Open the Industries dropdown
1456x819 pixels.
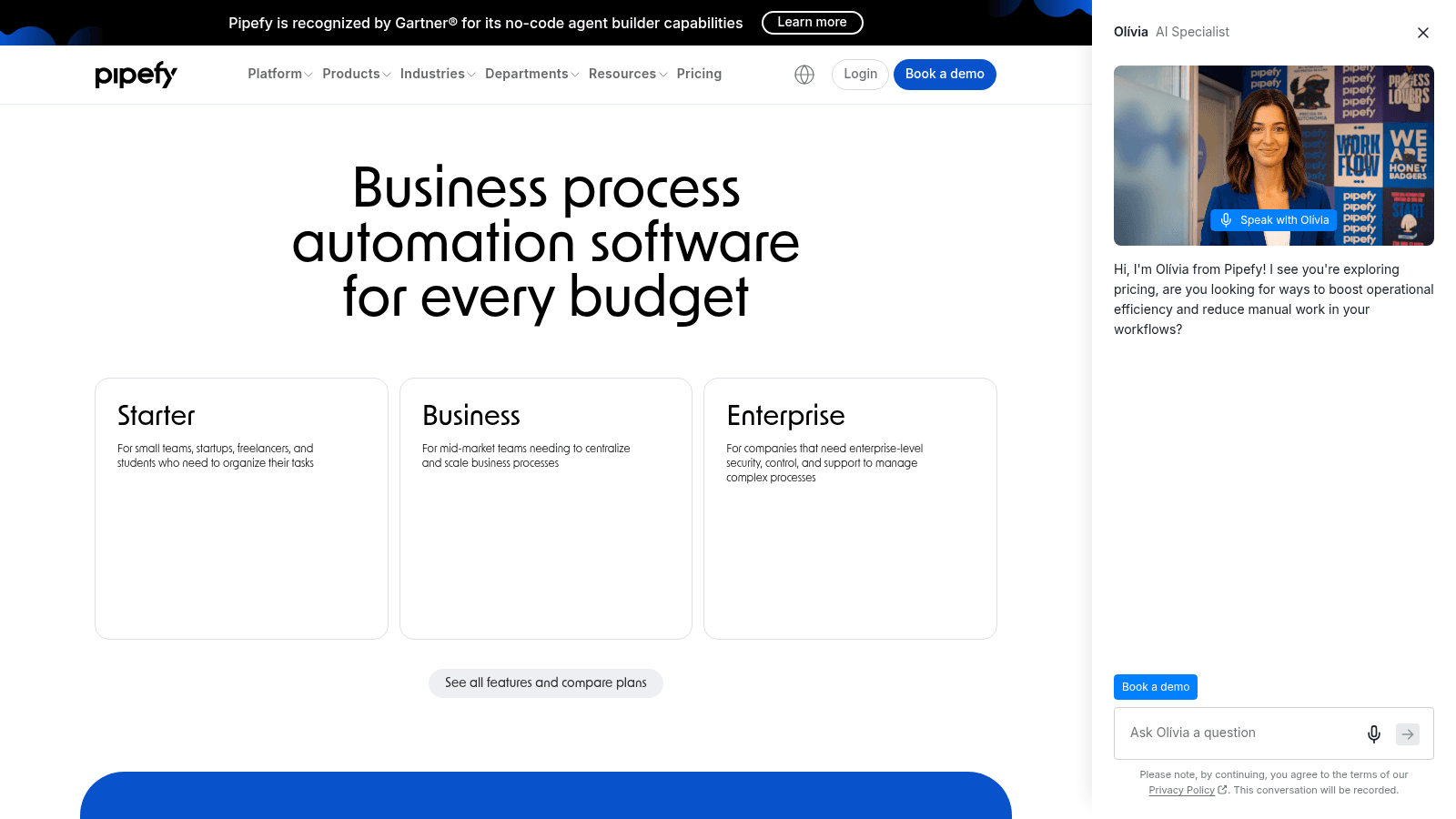[437, 74]
